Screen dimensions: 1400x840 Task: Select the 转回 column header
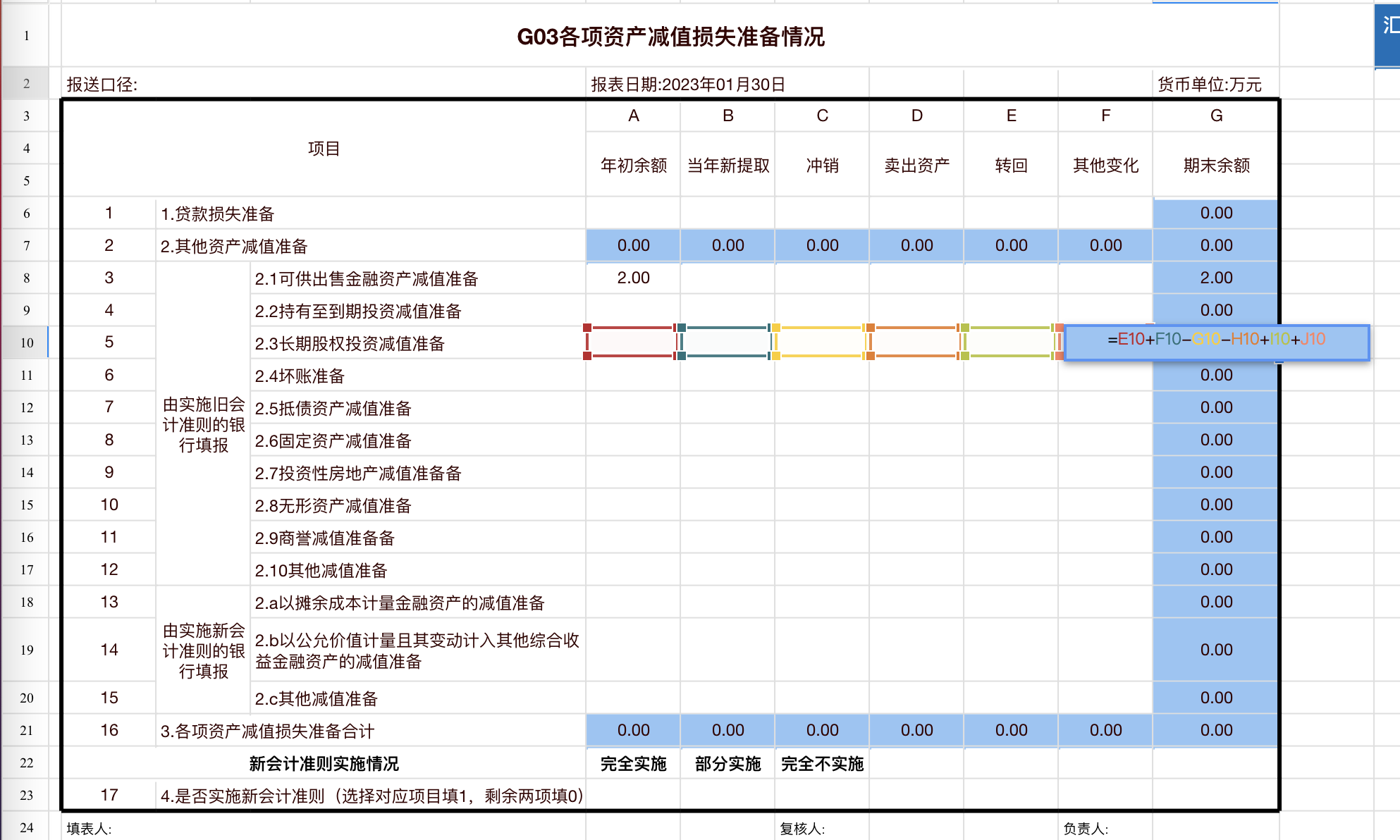1012,166
